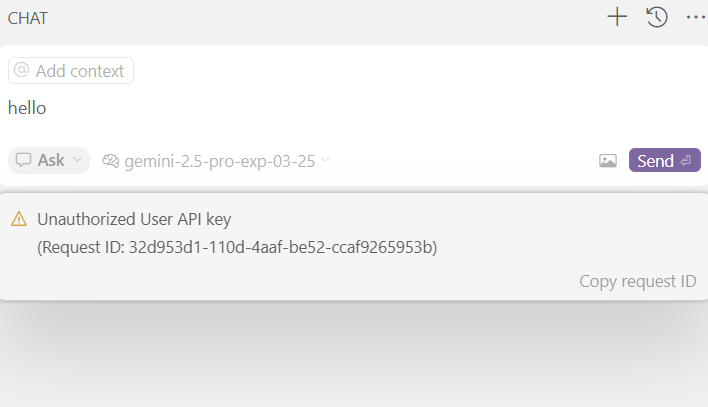Open the Ask mode dropdown
The height and width of the screenshot is (407, 708).
49,160
